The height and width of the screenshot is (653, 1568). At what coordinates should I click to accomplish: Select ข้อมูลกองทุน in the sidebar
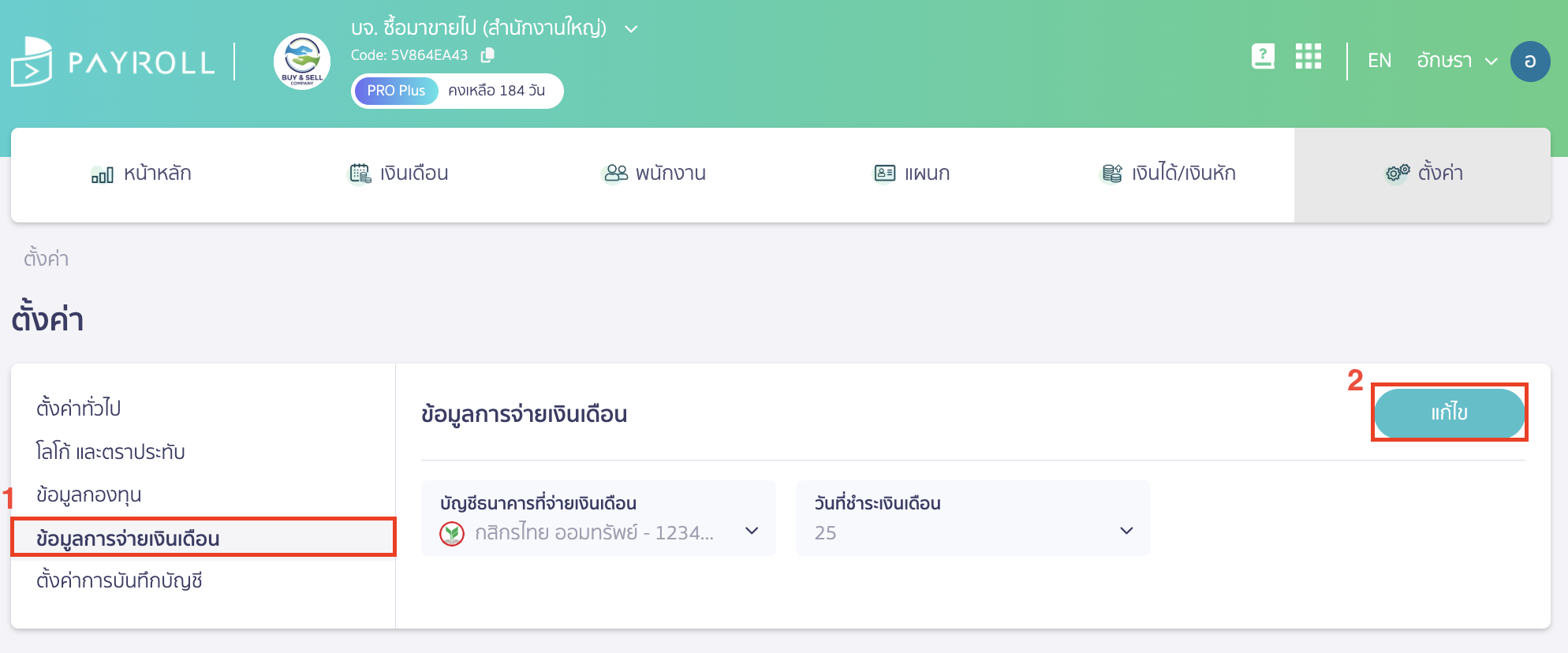tap(88, 494)
